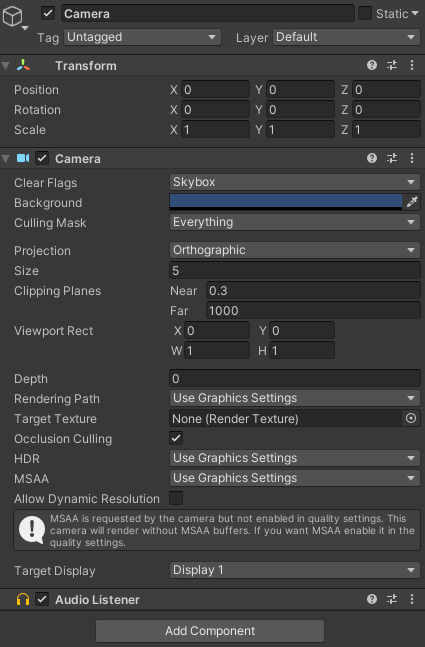Open the Clear Flags Skybox dropdown
Image resolution: width=425 pixels, height=647 pixels.
(x=295, y=182)
